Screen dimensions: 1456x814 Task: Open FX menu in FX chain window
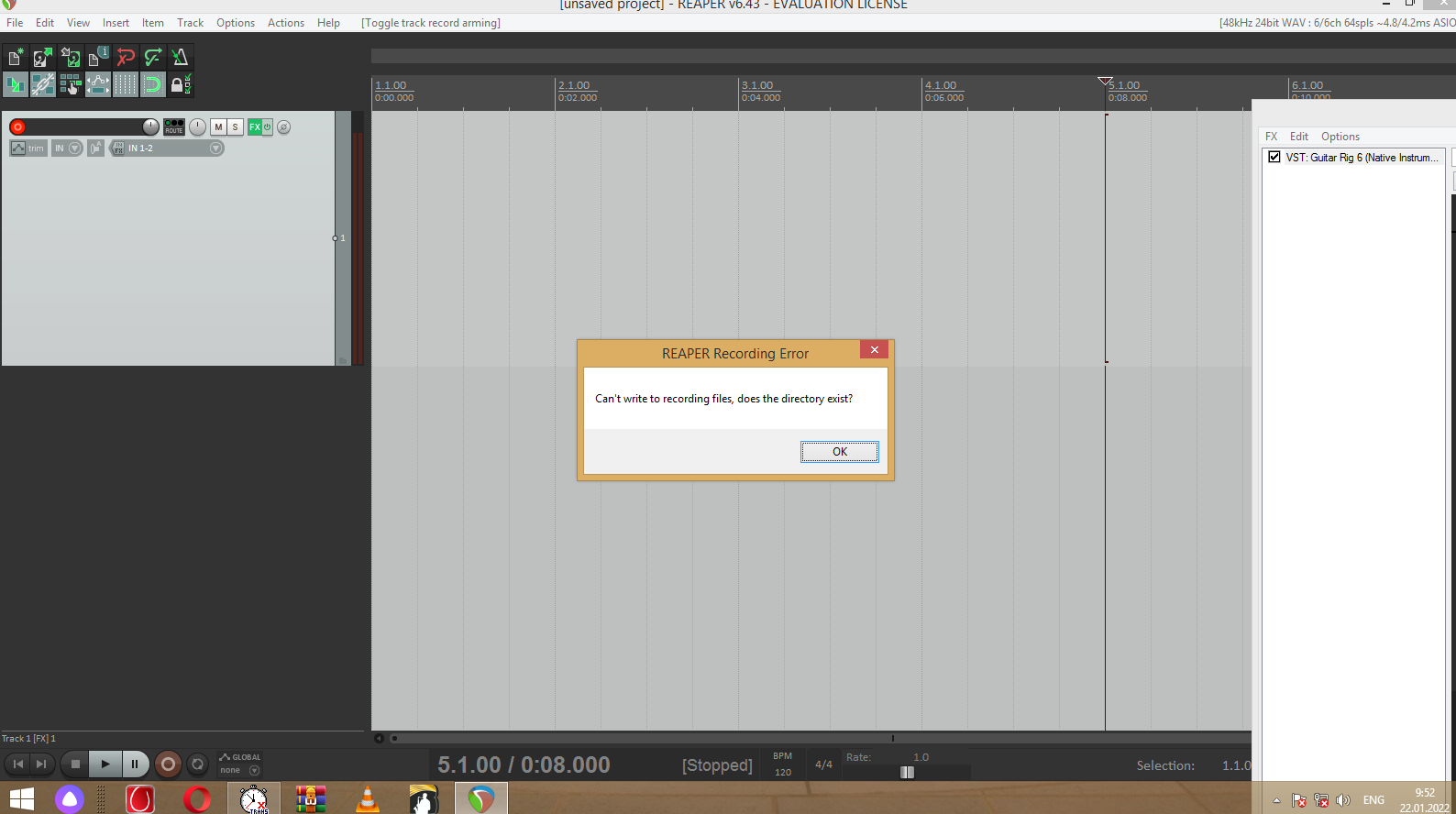coord(1272,137)
